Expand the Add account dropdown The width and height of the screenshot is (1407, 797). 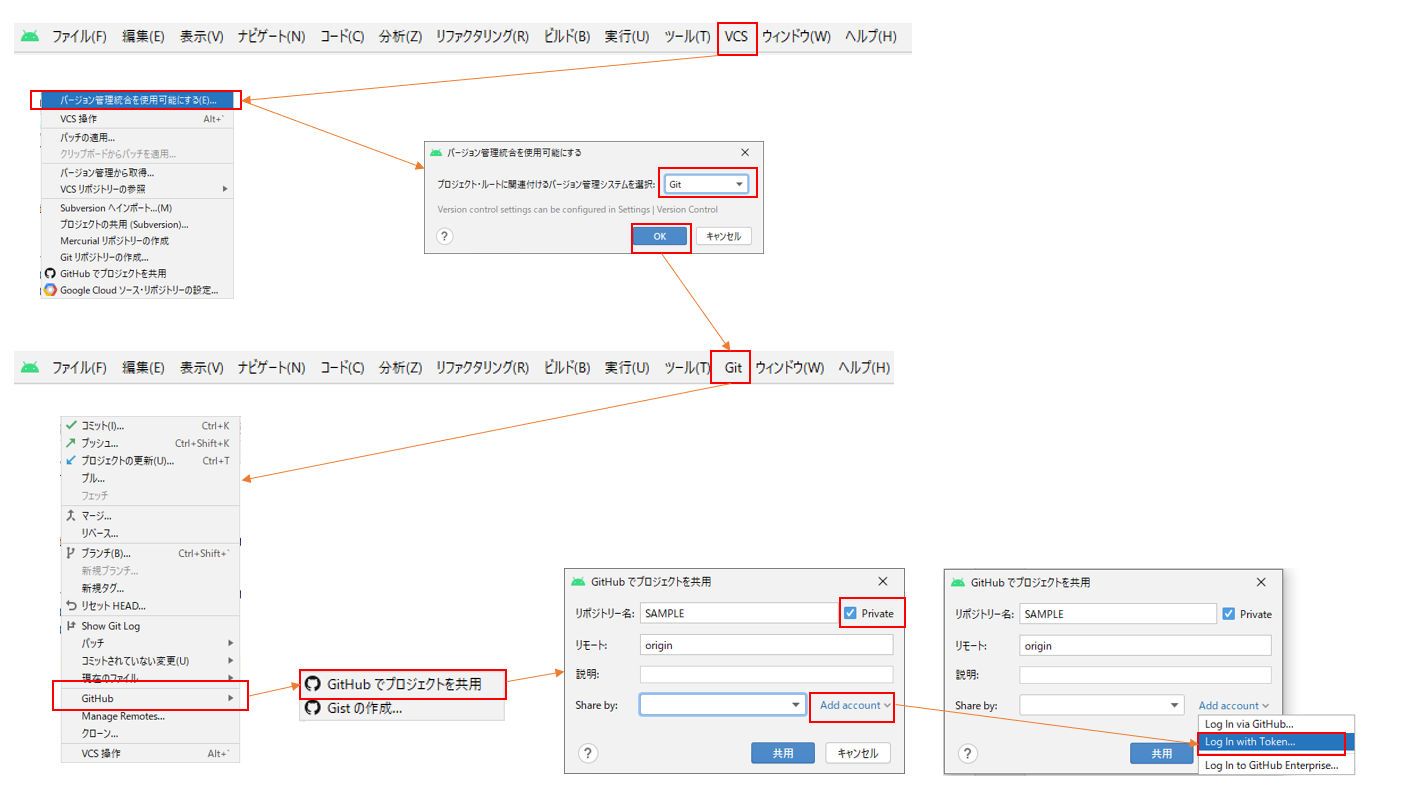tap(851, 704)
